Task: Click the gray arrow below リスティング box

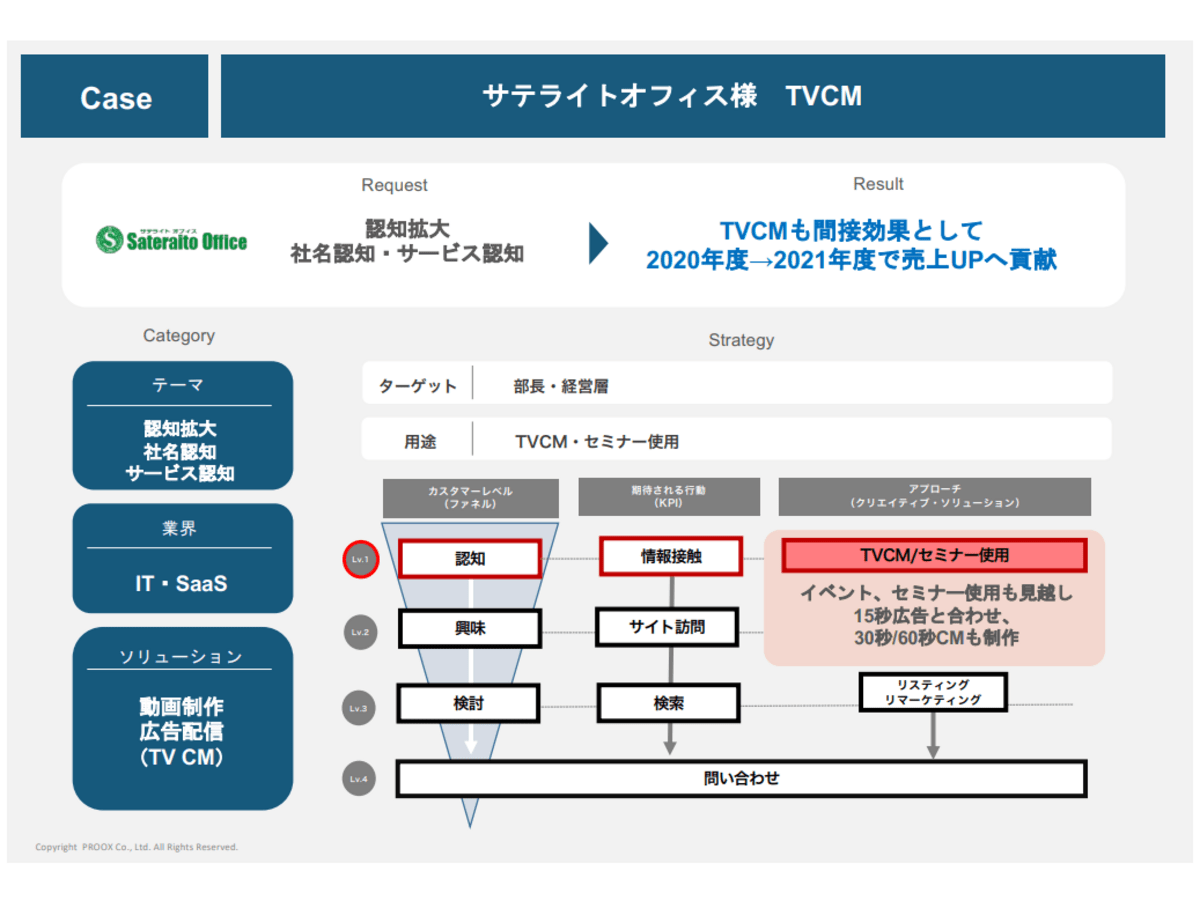Action: (x=932, y=735)
